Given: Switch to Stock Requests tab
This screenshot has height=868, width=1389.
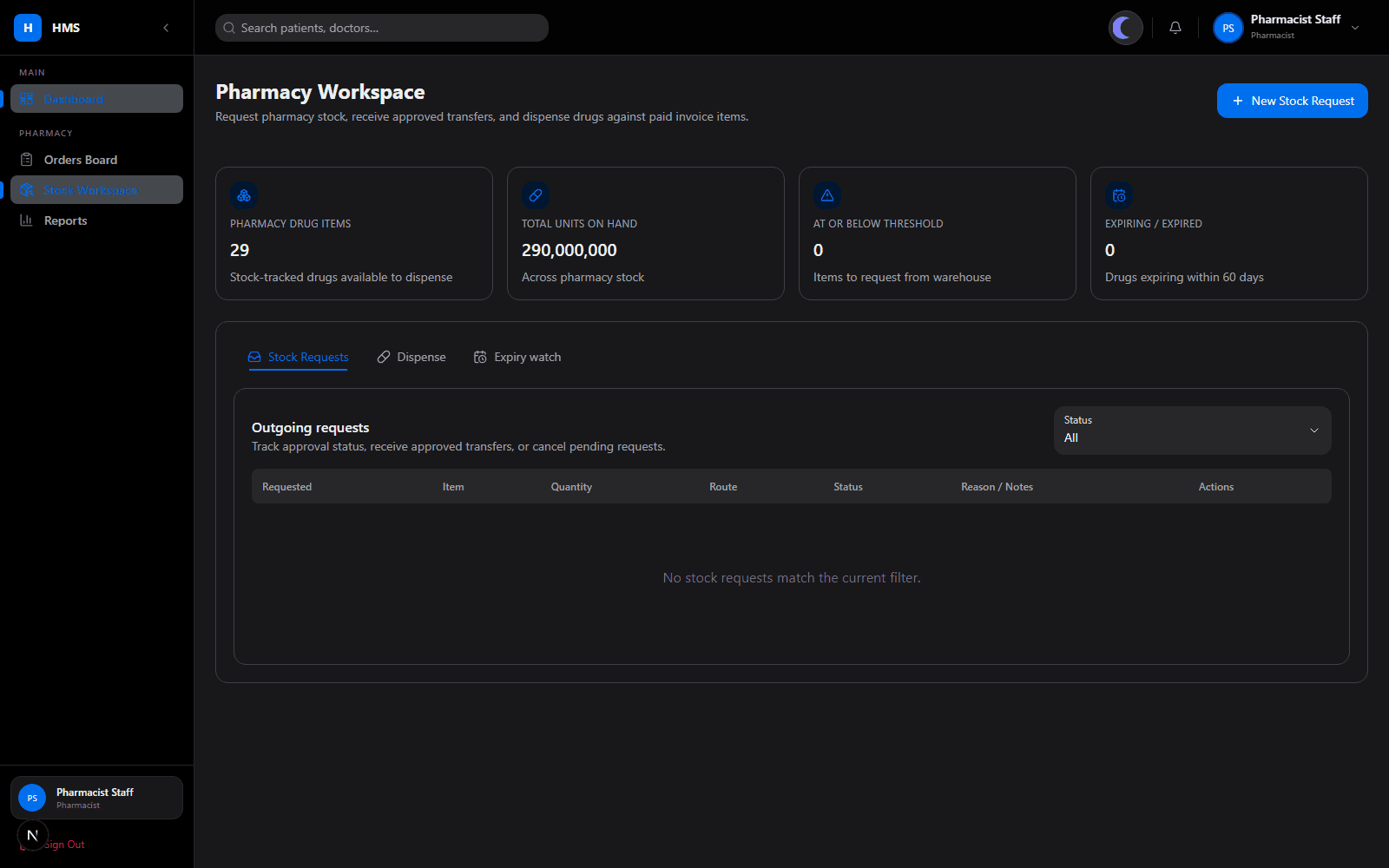Looking at the screenshot, I should coord(298,357).
